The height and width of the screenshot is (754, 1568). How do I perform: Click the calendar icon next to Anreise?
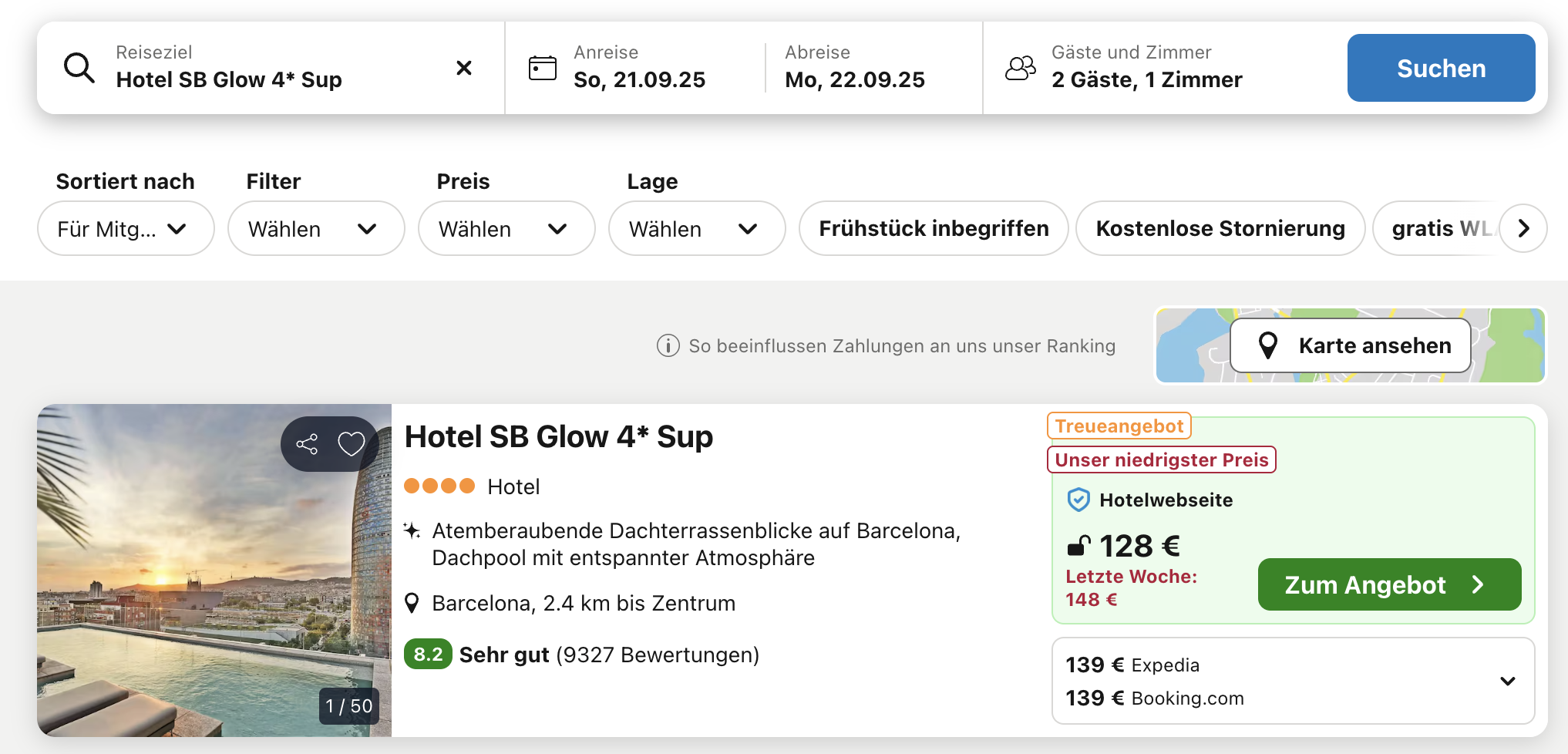tap(543, 68)
